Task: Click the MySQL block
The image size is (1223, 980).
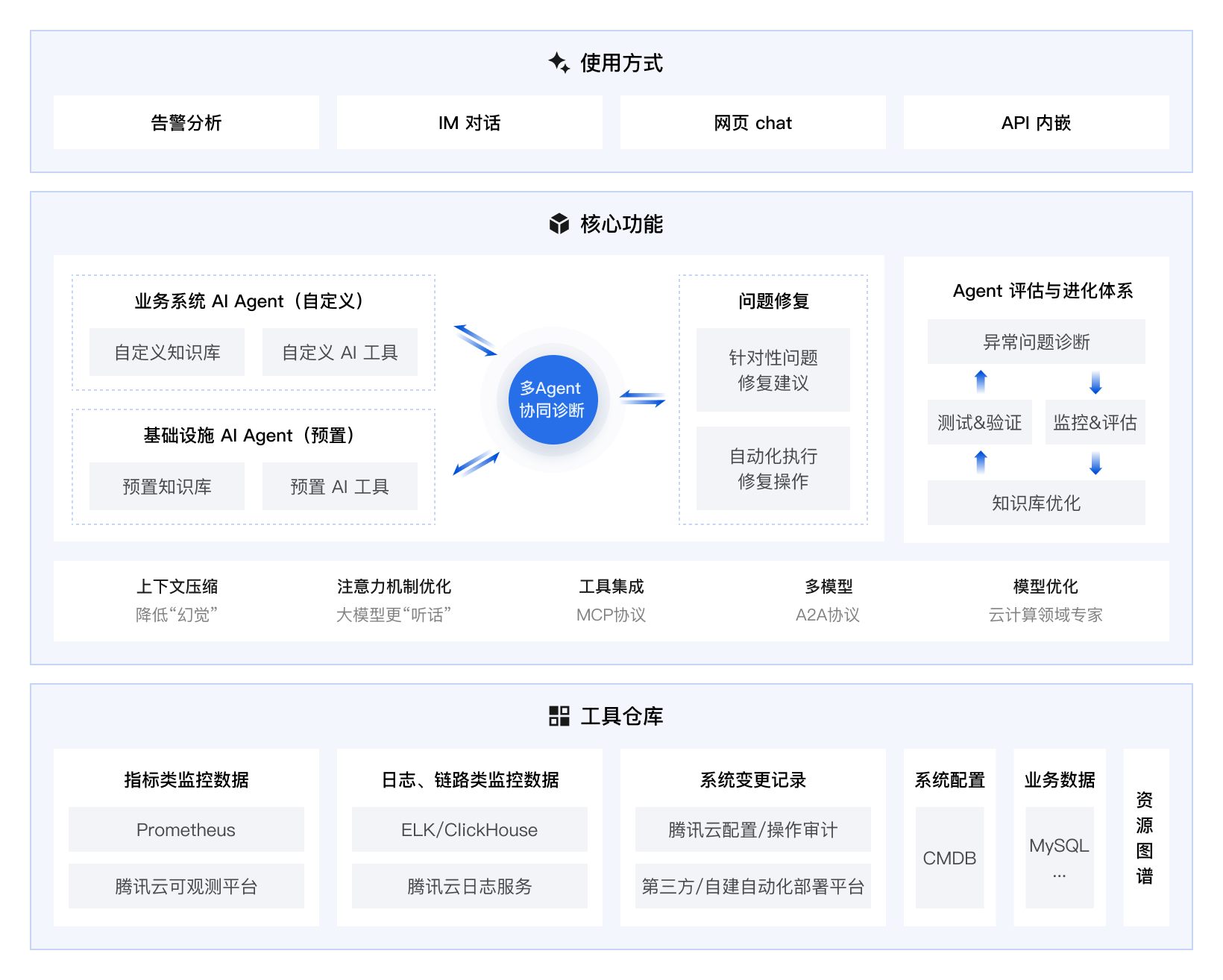Action: pos(1060,858)
